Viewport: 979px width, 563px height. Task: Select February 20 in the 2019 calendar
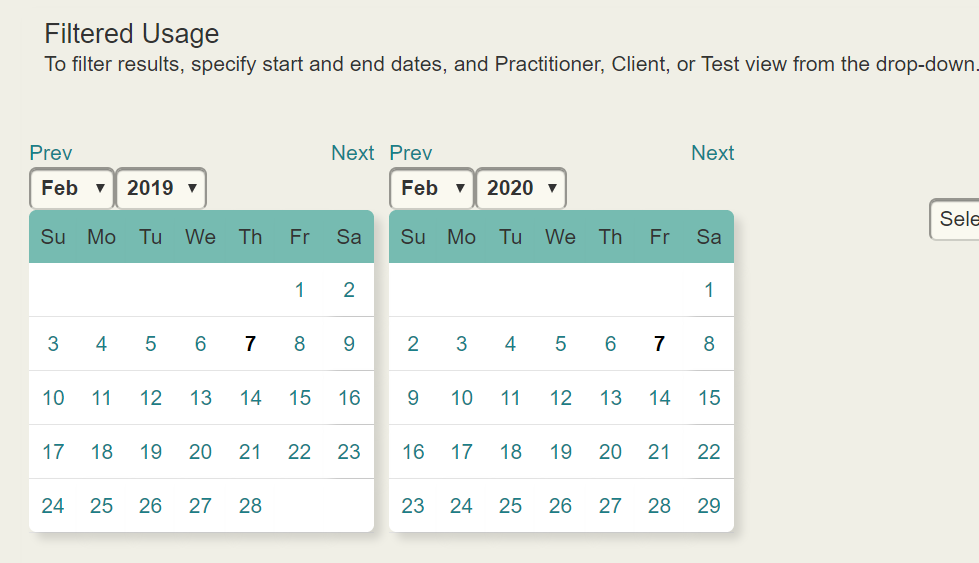201,452
